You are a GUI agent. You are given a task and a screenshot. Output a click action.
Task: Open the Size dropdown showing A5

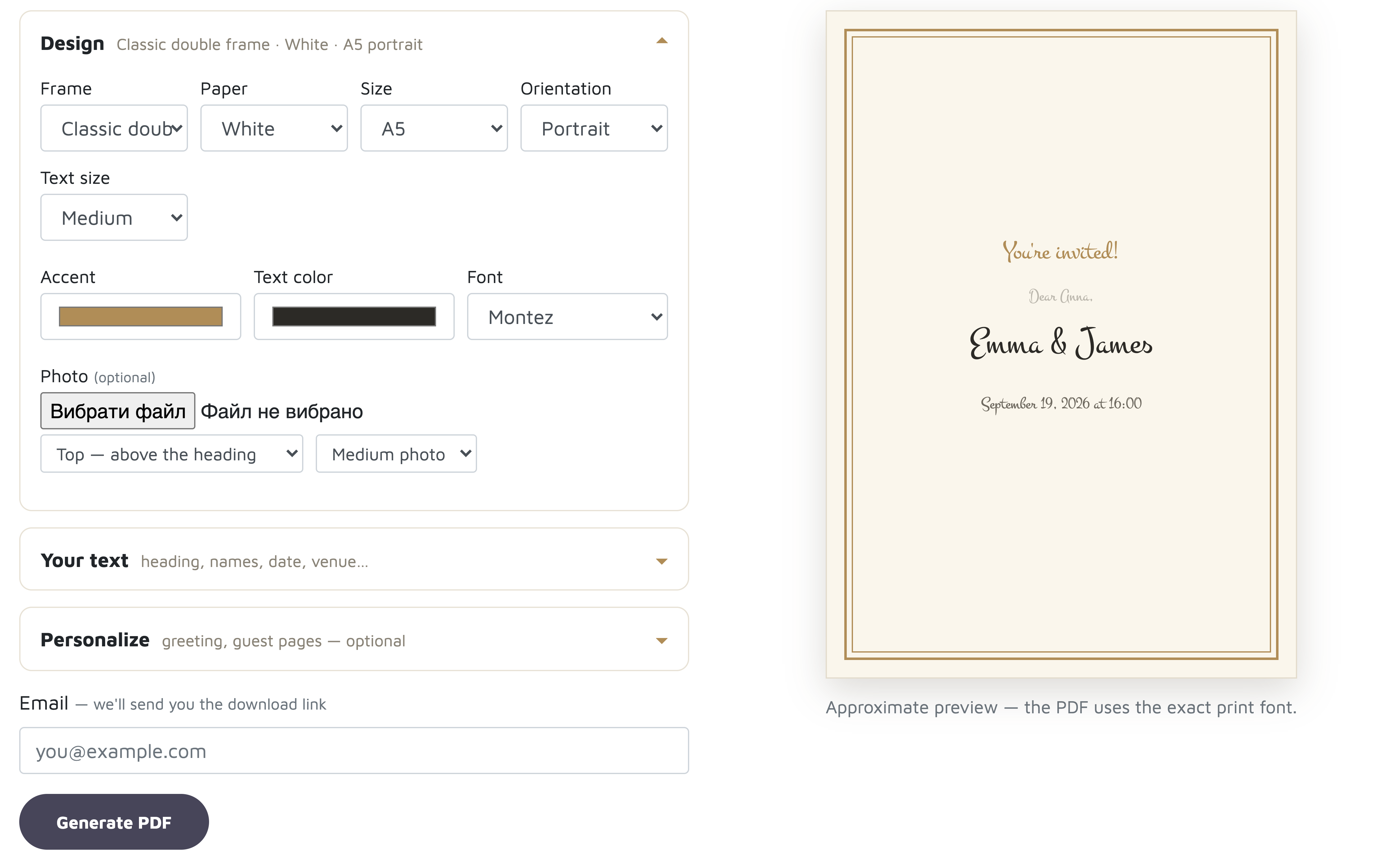pos(434,128)
